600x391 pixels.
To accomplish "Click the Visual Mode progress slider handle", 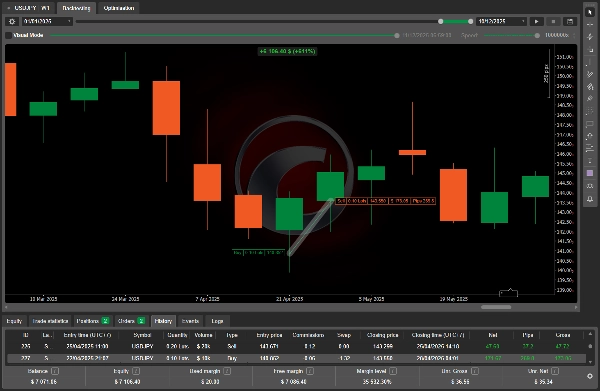I will (397, 35).
